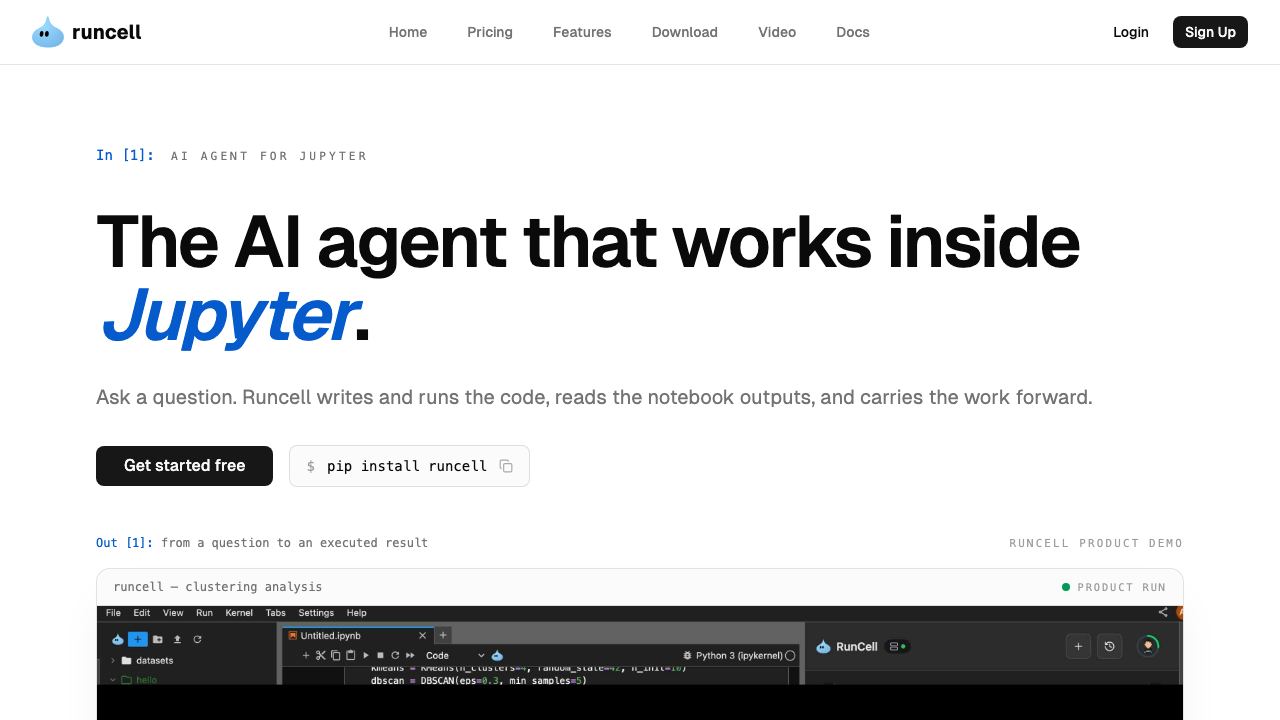Click the restart and run all icon
Image resolution: width=1280 pixels, height=720 pixels.
pyautogui.click(x=410, y=655)
